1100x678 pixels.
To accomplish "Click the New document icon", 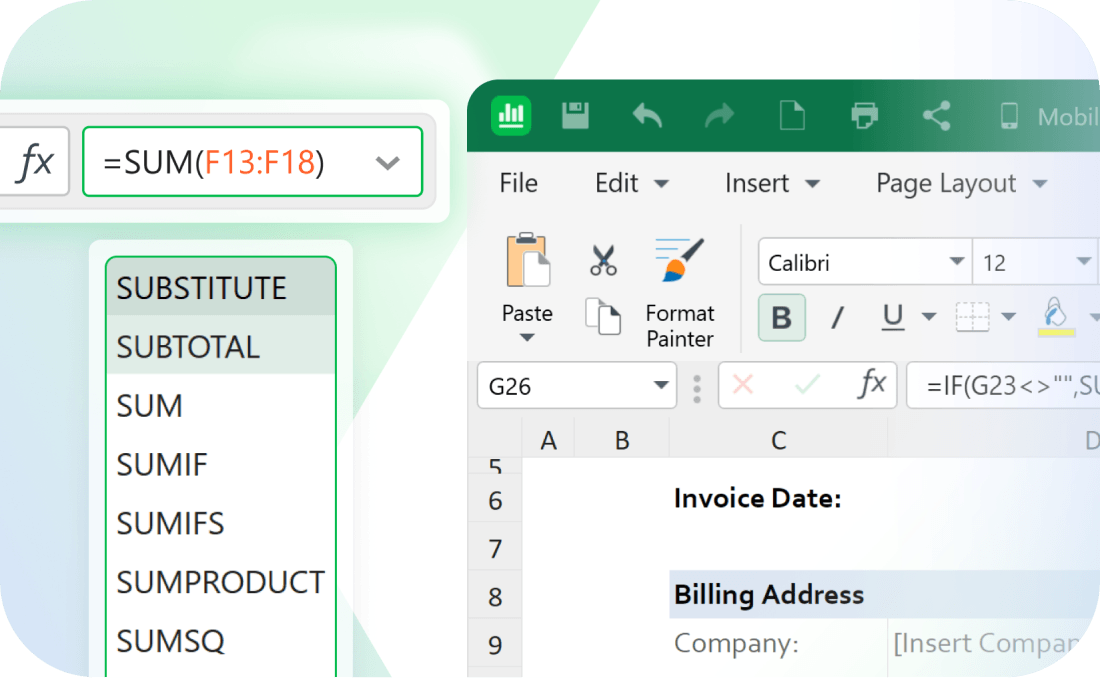I will [x=792, y=116].
